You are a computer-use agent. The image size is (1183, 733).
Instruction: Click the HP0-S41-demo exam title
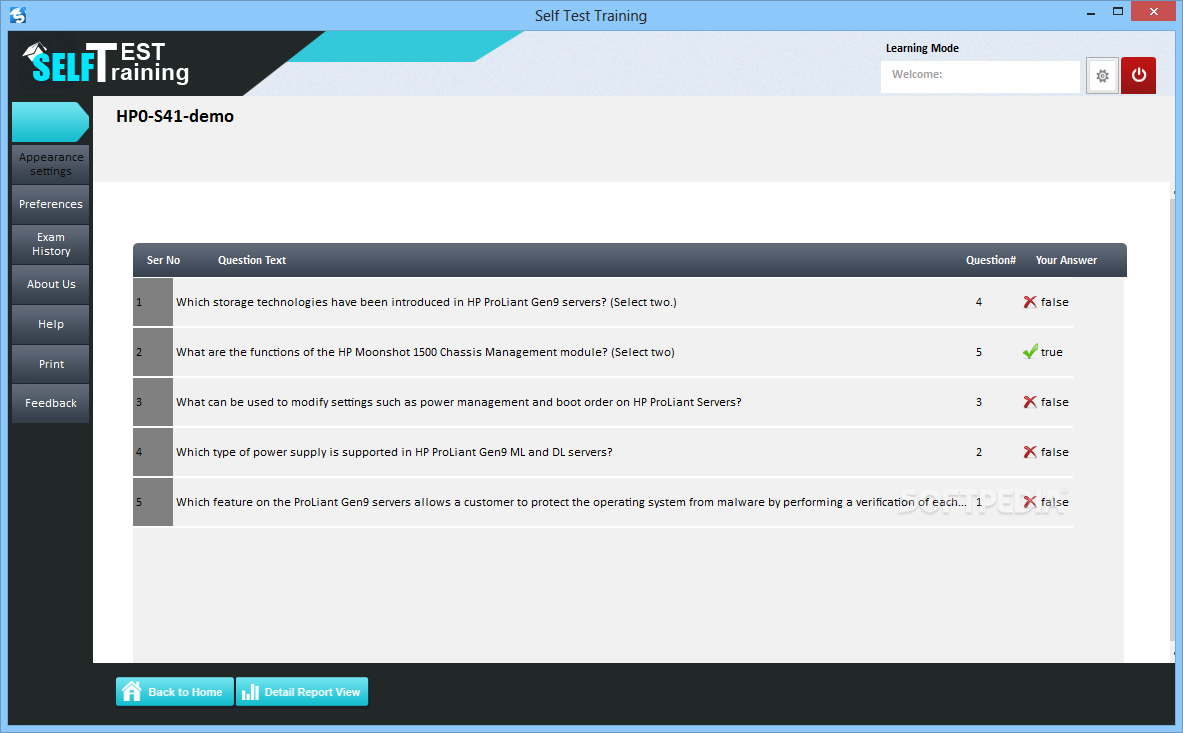[x=175, y=116]
